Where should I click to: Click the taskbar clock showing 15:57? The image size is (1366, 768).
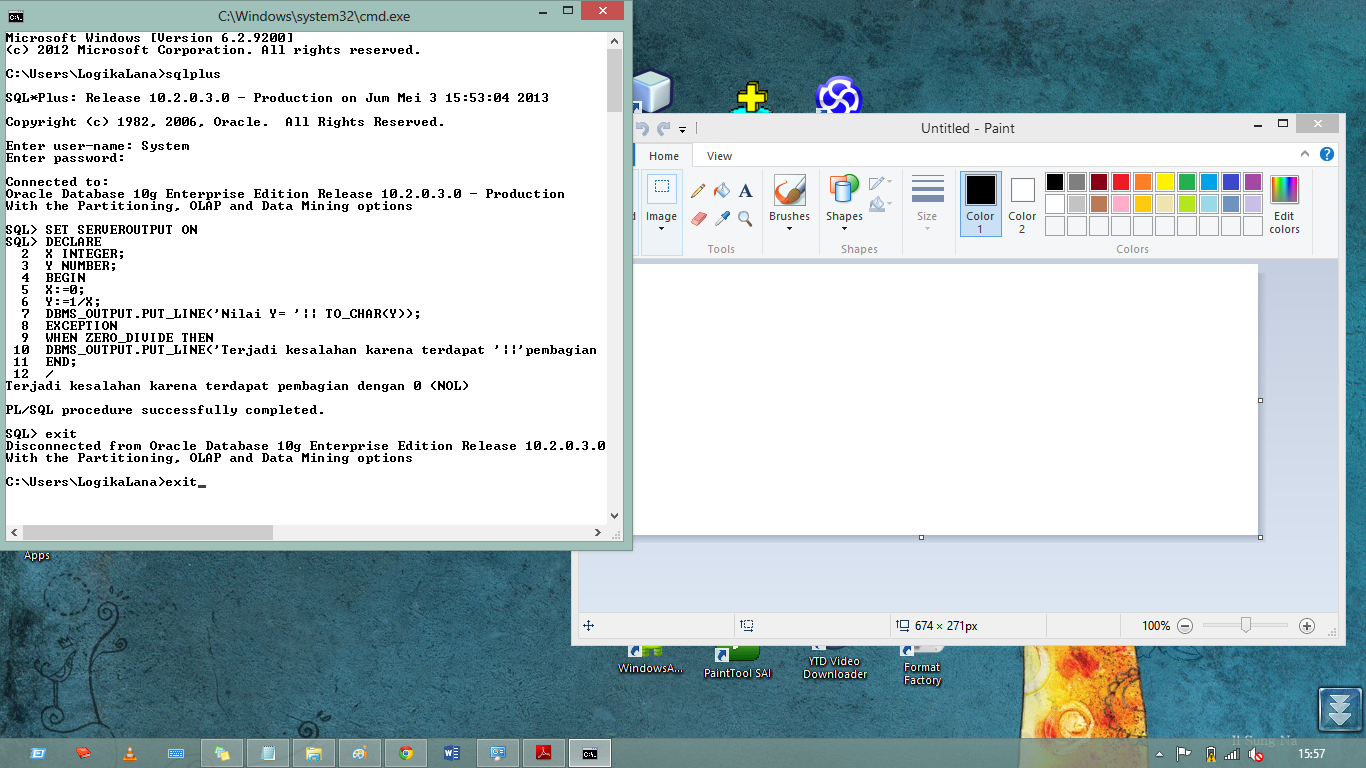1311,754
